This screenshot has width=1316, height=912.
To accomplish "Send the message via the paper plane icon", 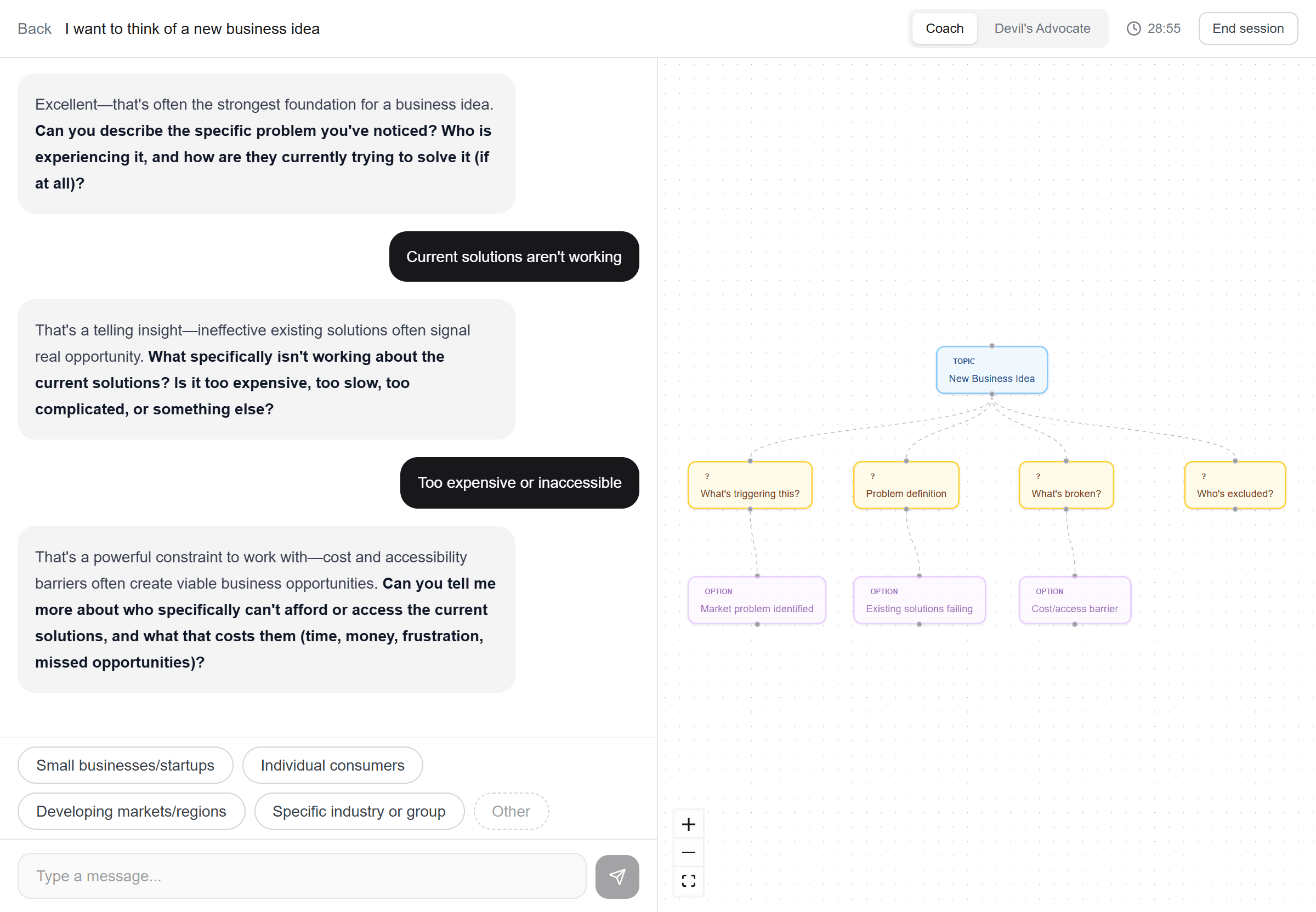I will point(617,876).
